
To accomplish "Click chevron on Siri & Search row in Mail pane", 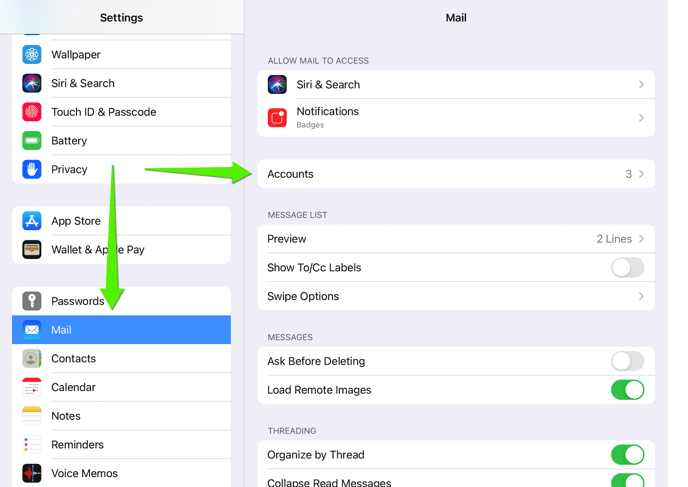I will 641,84.
